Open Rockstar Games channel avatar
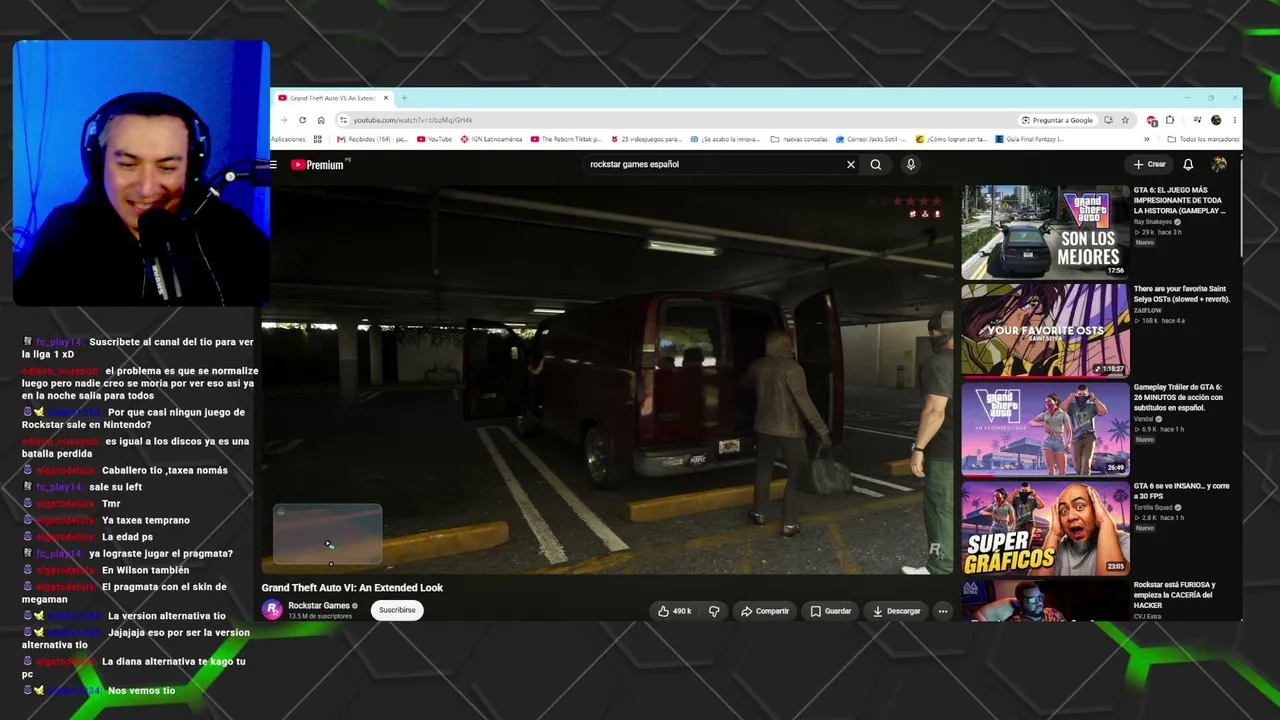Viewport: 1280px width, 720px height. [x=272, y=610]
